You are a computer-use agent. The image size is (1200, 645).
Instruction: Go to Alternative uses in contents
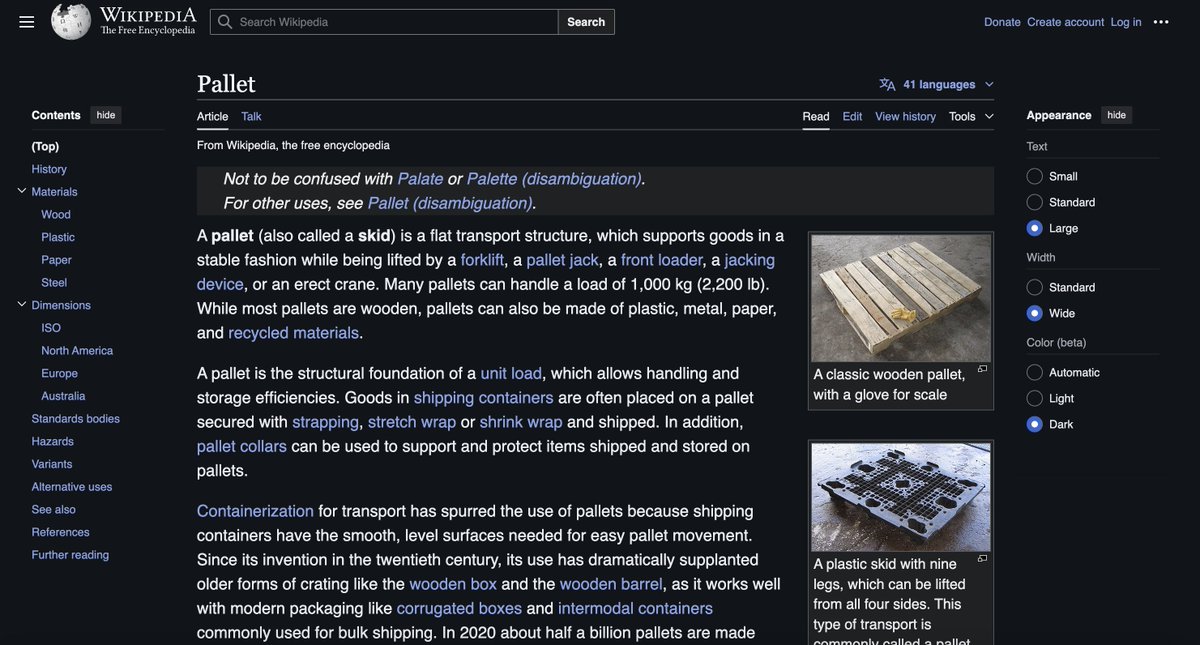71,487
